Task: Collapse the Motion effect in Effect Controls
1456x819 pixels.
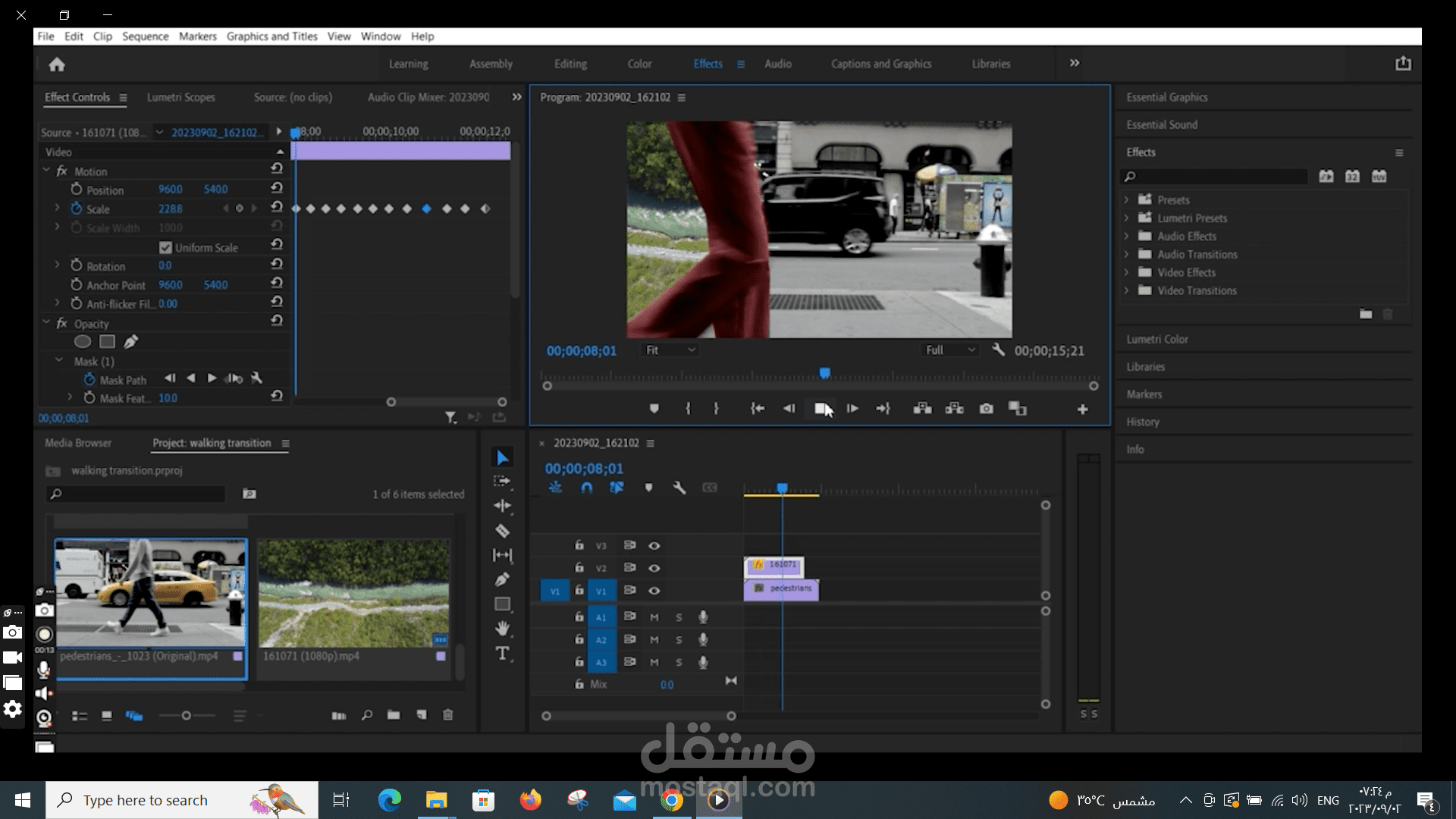Action: click(46, 171)
